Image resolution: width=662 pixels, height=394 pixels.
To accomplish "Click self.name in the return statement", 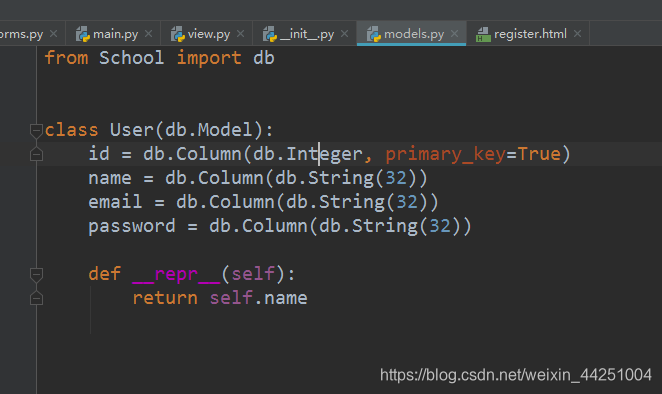I will [258, 299].
